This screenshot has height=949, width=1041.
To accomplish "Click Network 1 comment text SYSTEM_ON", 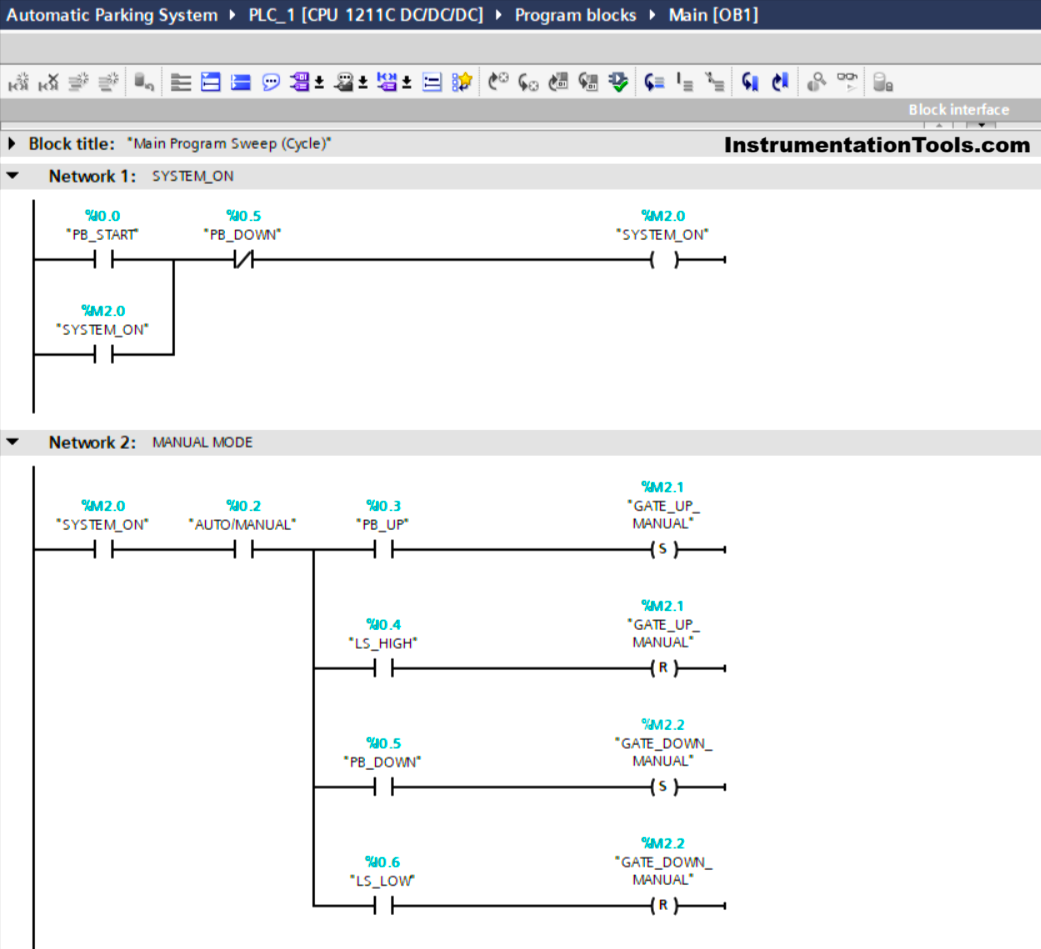I will pyautogui.click(x=193, y=176).
